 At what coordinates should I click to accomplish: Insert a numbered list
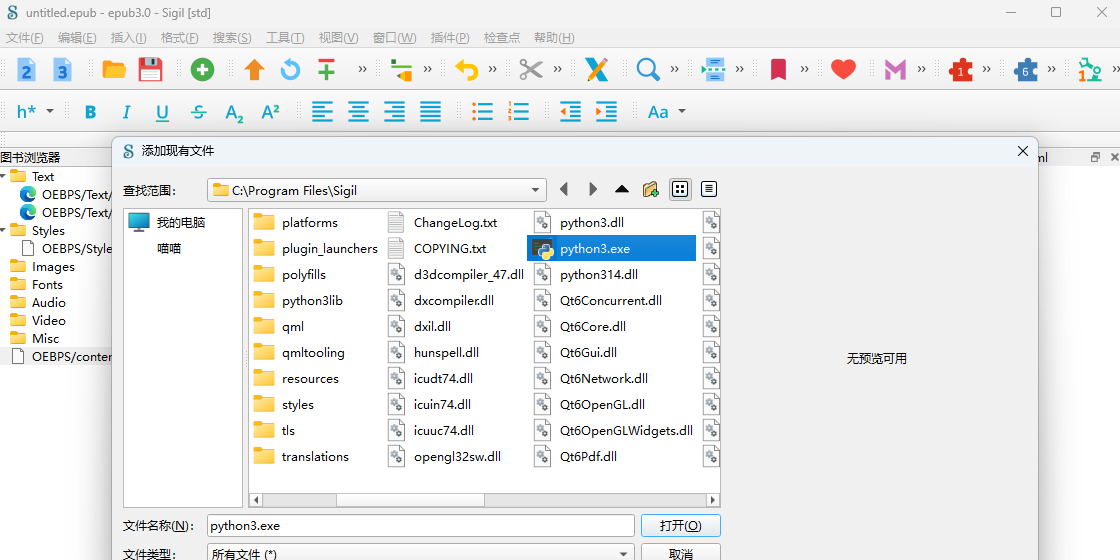pos(519,111)
